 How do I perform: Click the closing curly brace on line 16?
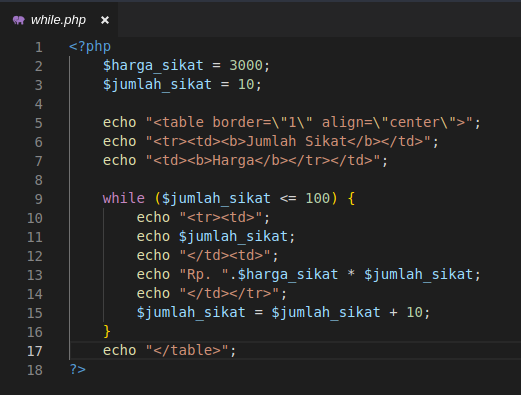107,332
